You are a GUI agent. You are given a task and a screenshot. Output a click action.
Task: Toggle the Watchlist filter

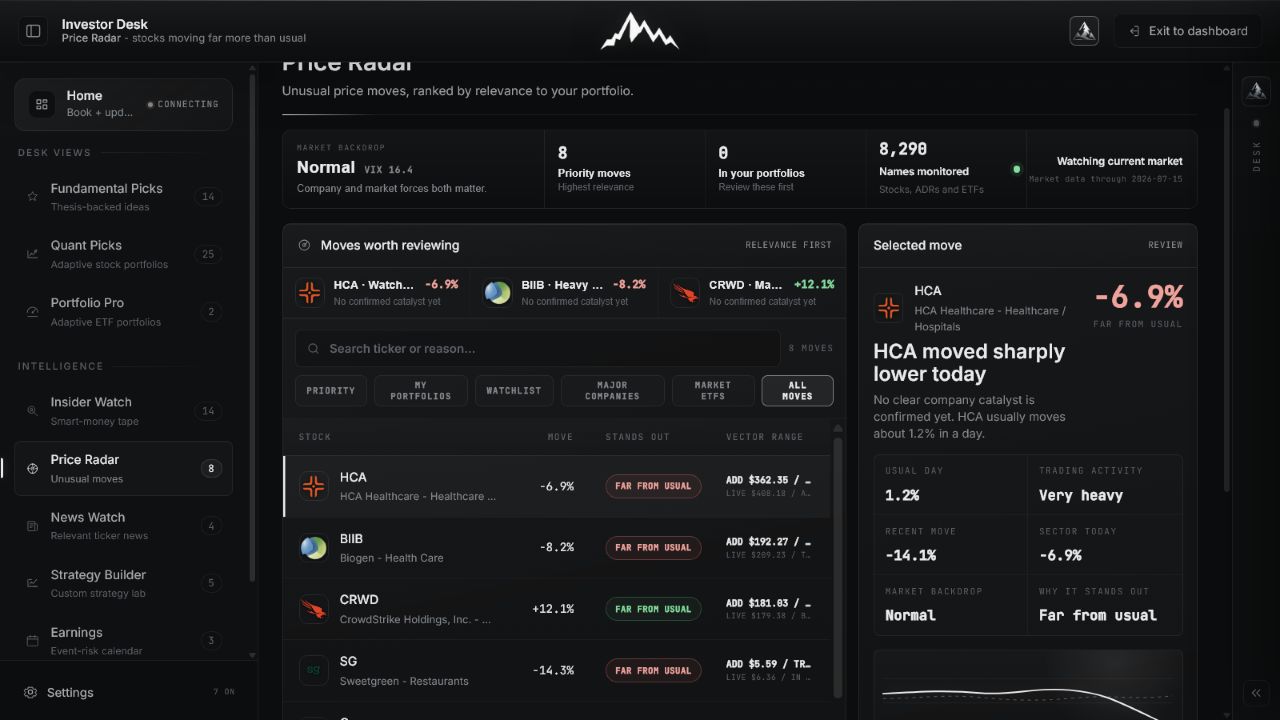pos(514,391)
